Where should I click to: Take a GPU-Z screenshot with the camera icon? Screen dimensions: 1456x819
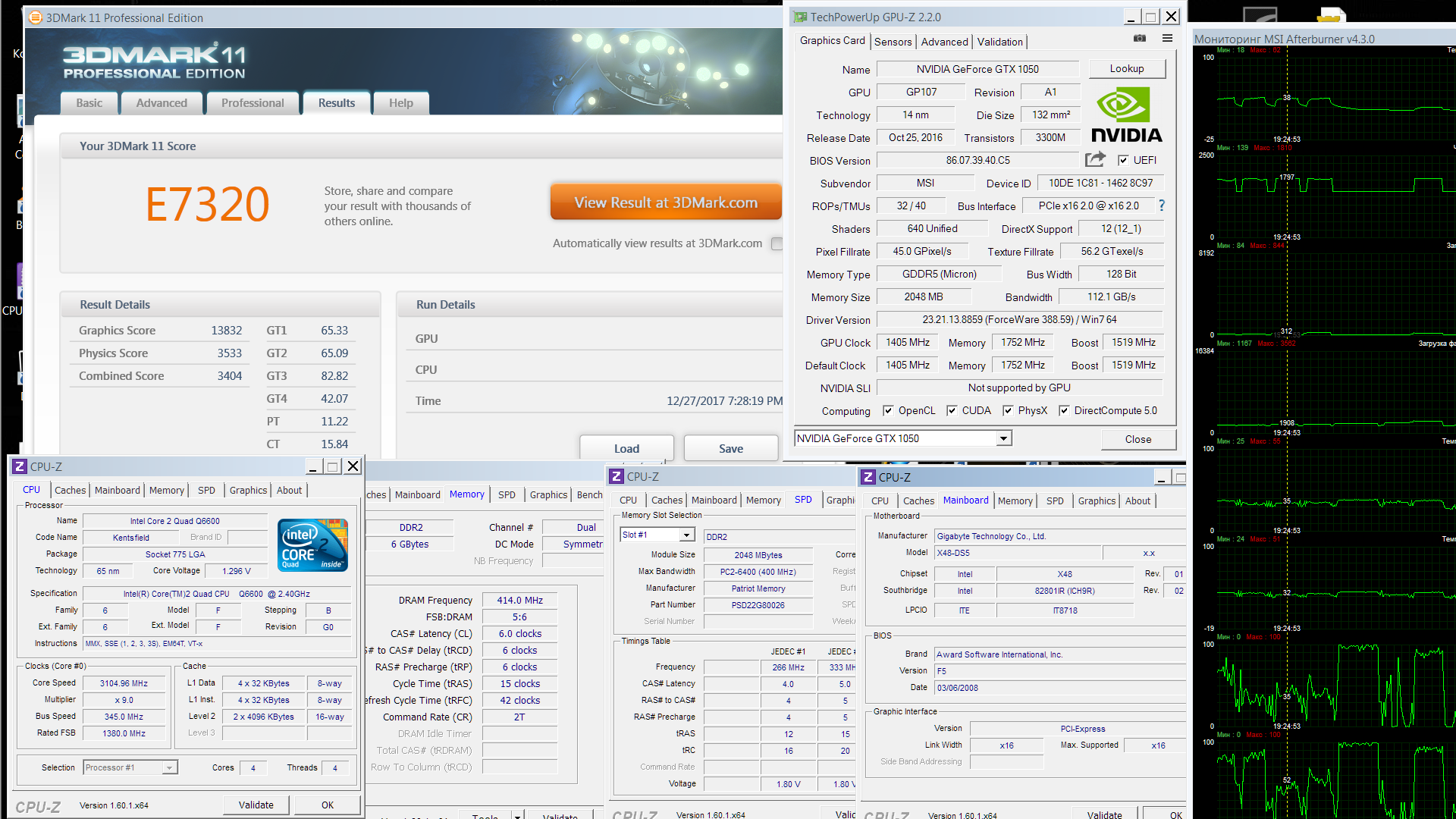1139,39
